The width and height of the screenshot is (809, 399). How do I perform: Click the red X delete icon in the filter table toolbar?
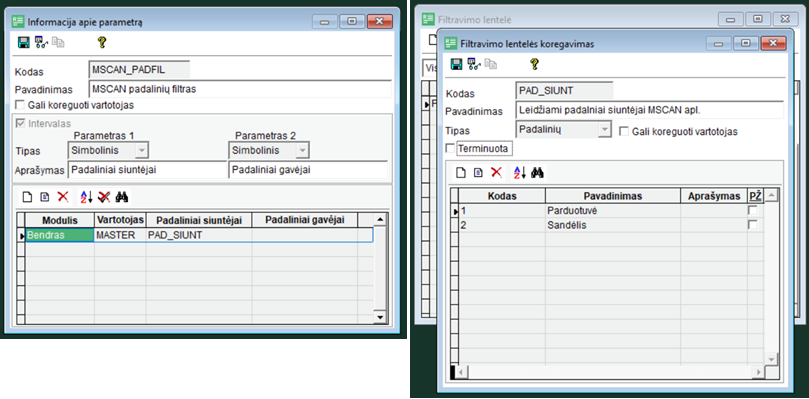pos(496,172)
